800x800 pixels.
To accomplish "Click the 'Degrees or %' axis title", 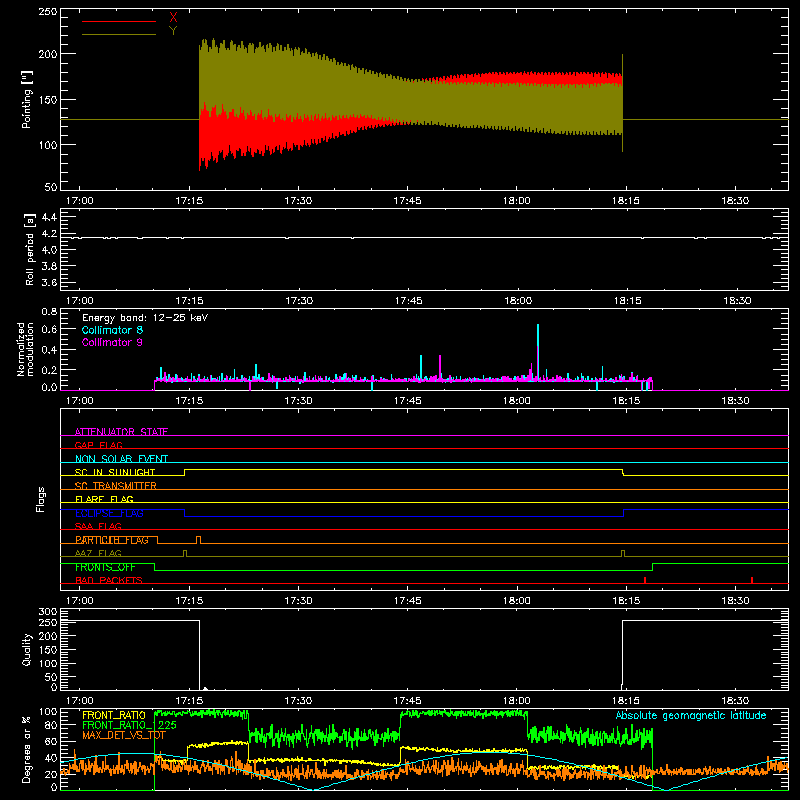I will pyautogui.click(x=27, y=749).
